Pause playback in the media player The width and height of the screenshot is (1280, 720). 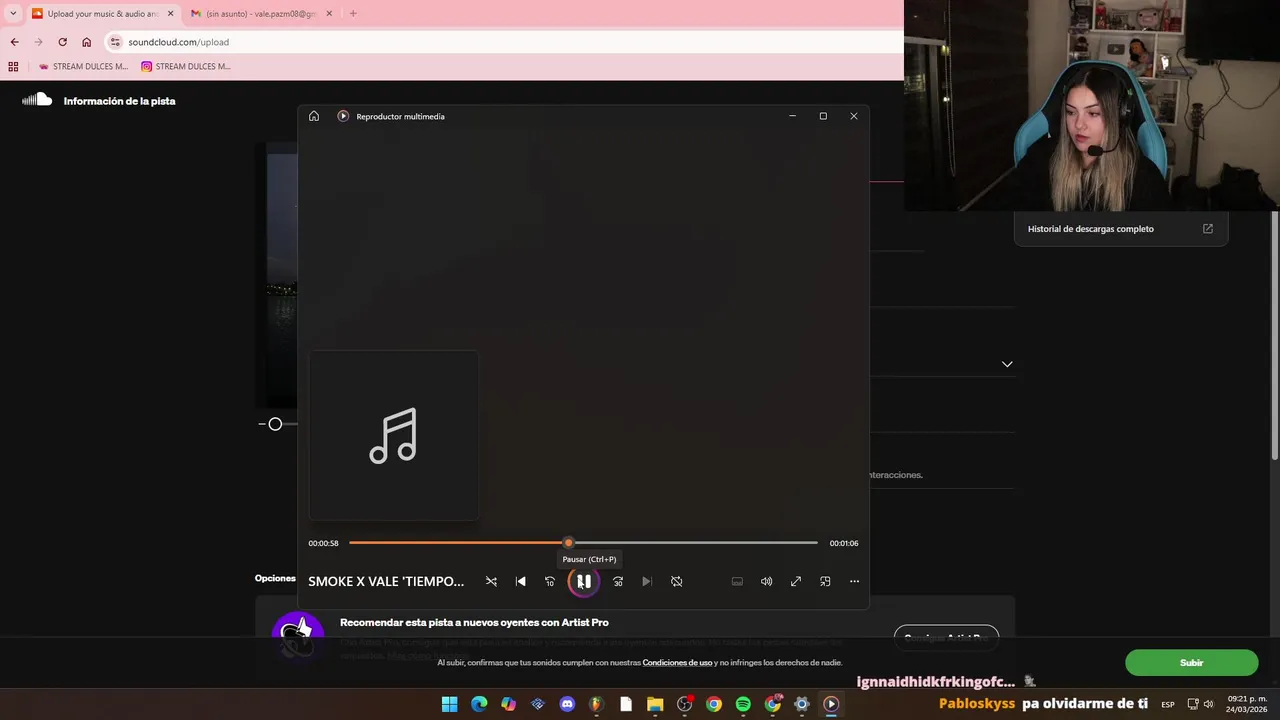coord(584,581)
